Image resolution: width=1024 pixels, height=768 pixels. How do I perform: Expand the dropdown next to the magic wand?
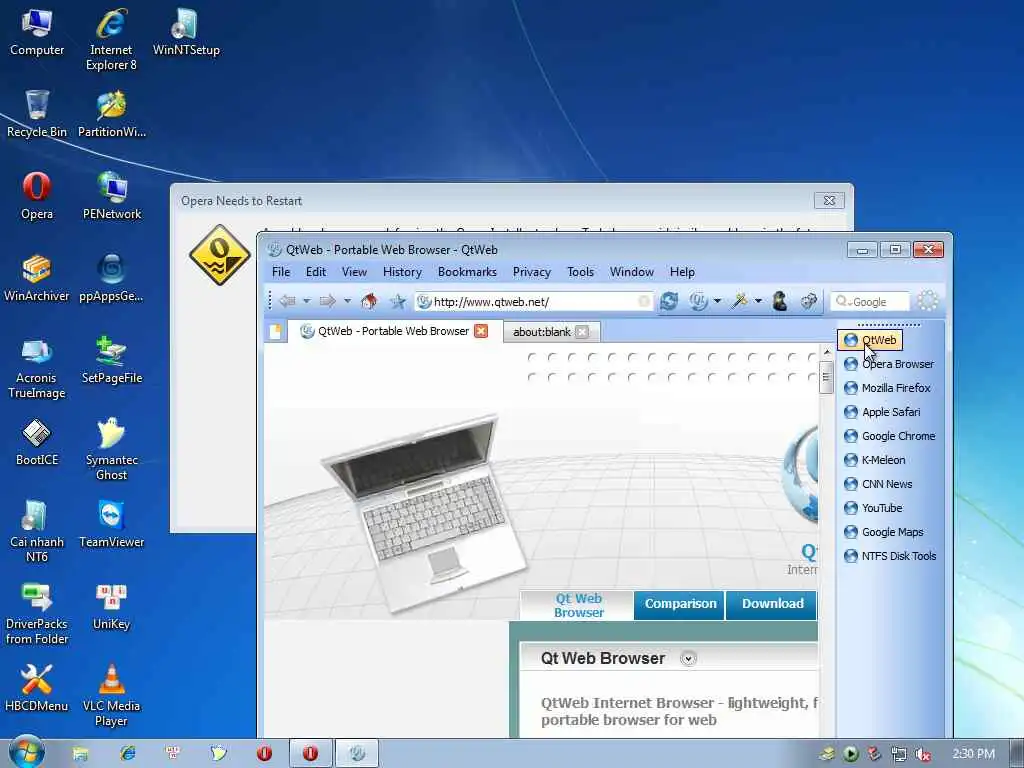pos(758,301)
